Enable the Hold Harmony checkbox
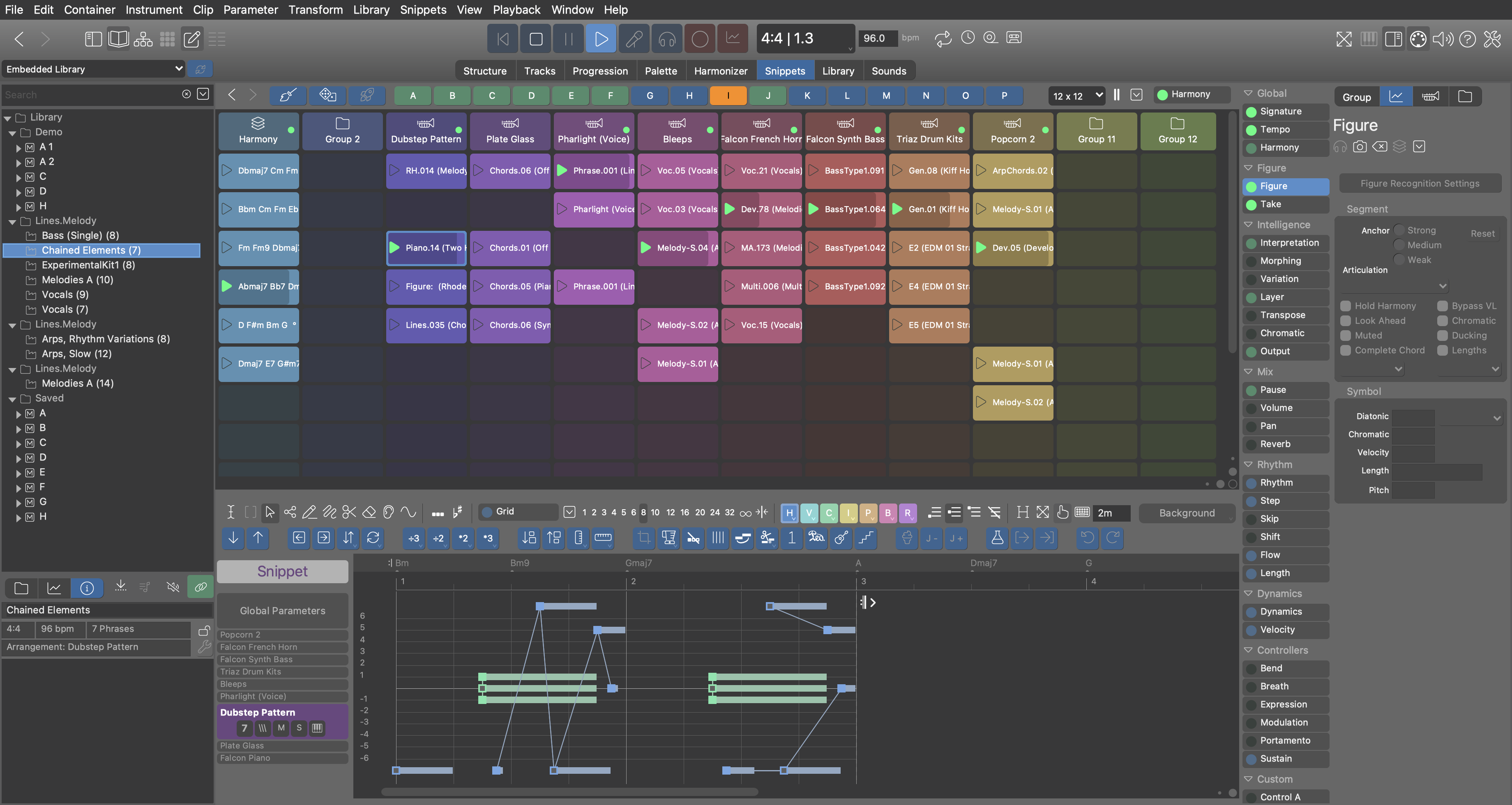1512x805 pixels. click(x=1346, y=306)
